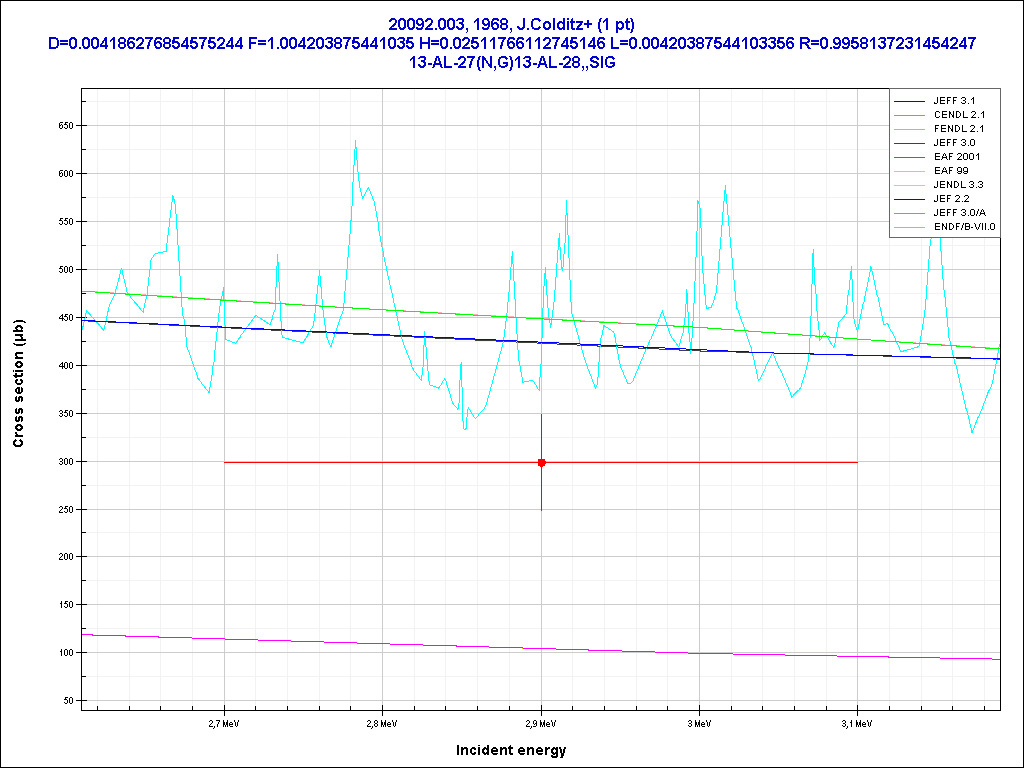Click the 2,9 MeV x-axis tick label
Screen dimensions: 1024x768
tap(541, 722)
